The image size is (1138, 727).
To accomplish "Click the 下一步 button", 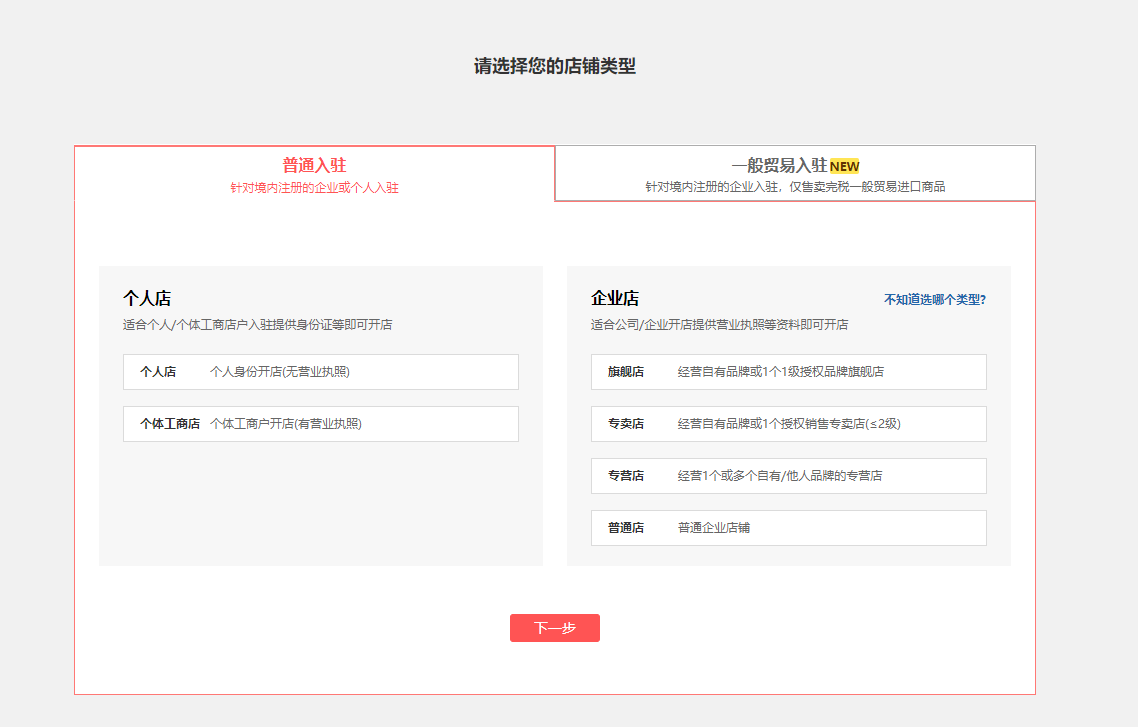I will (555, 628).
